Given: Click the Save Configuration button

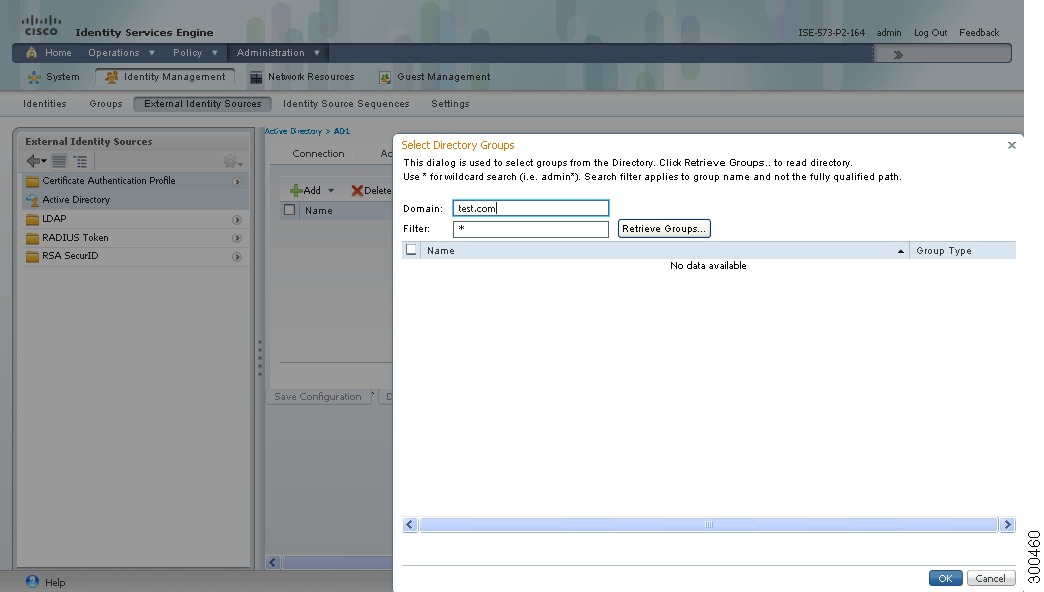Looking at the screenshot, I should tap(318, 397).
